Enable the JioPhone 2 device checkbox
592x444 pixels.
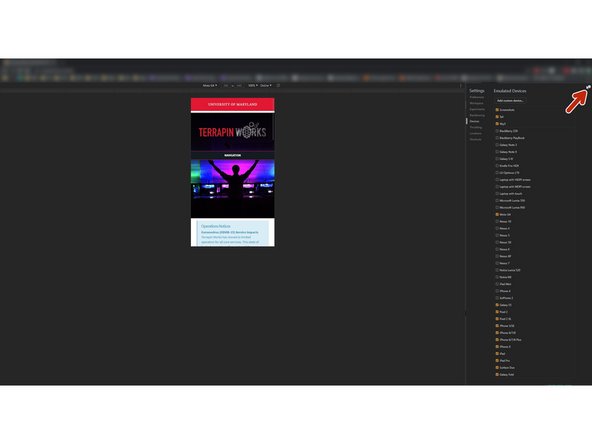pos(497,298)
